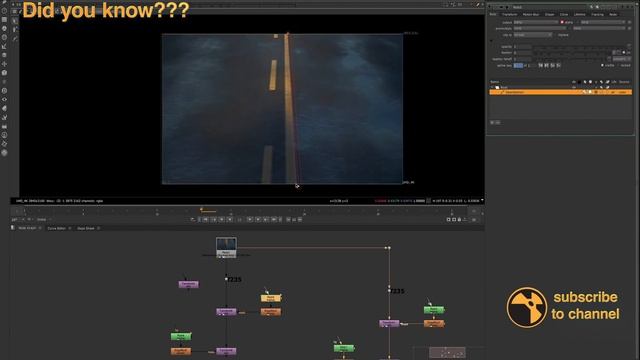The height and width of the screenshot is (360, 640).
Task: Click the Life column header in shape list
Action: point(614,82)
